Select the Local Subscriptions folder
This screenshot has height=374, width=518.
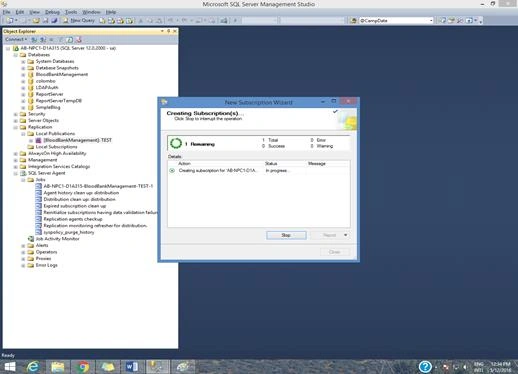pyautogui.click(x=56, y=147)
